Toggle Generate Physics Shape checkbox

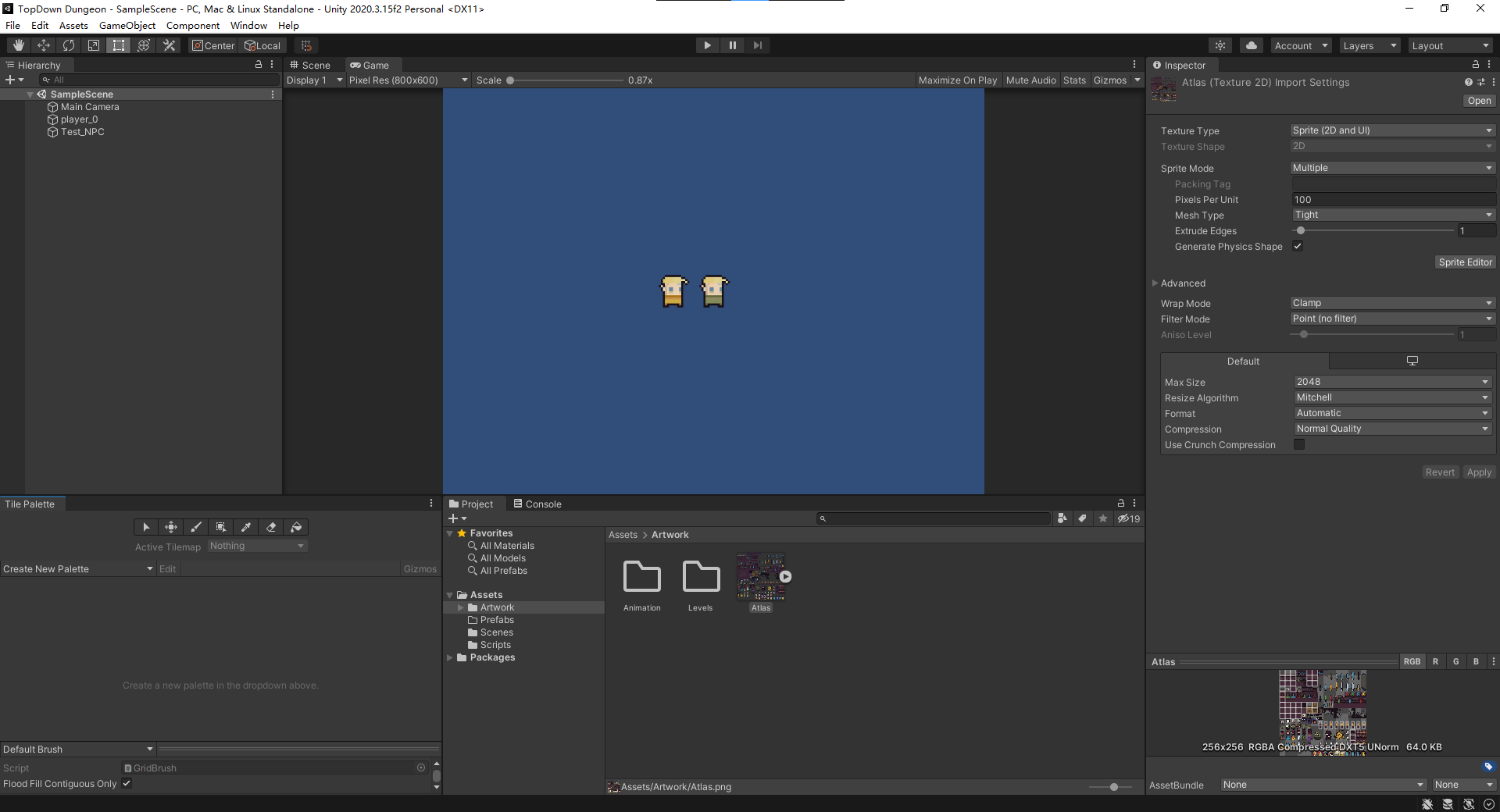click(x=1298, y=246)
